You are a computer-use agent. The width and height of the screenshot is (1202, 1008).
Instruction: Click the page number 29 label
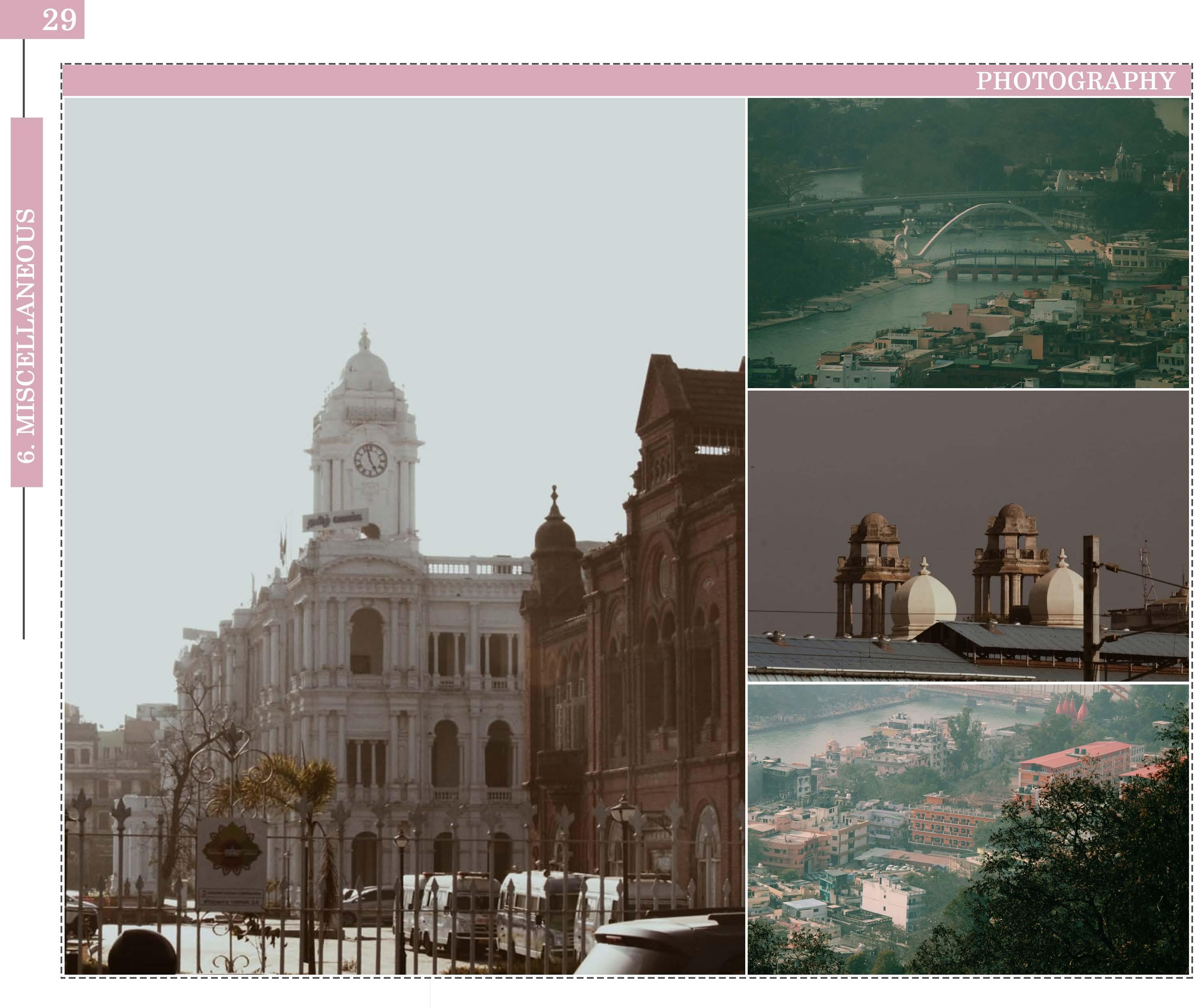[59, 20]
